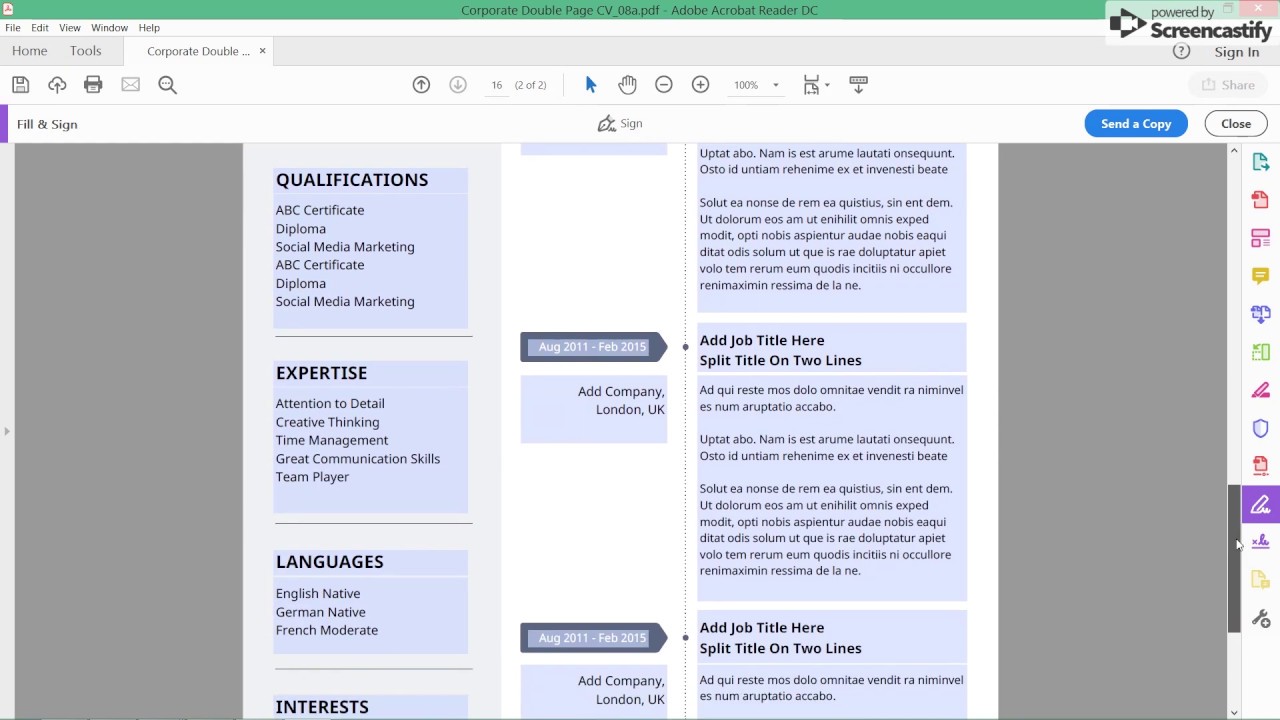Zoom out with the minus icon

click(664, 85)
